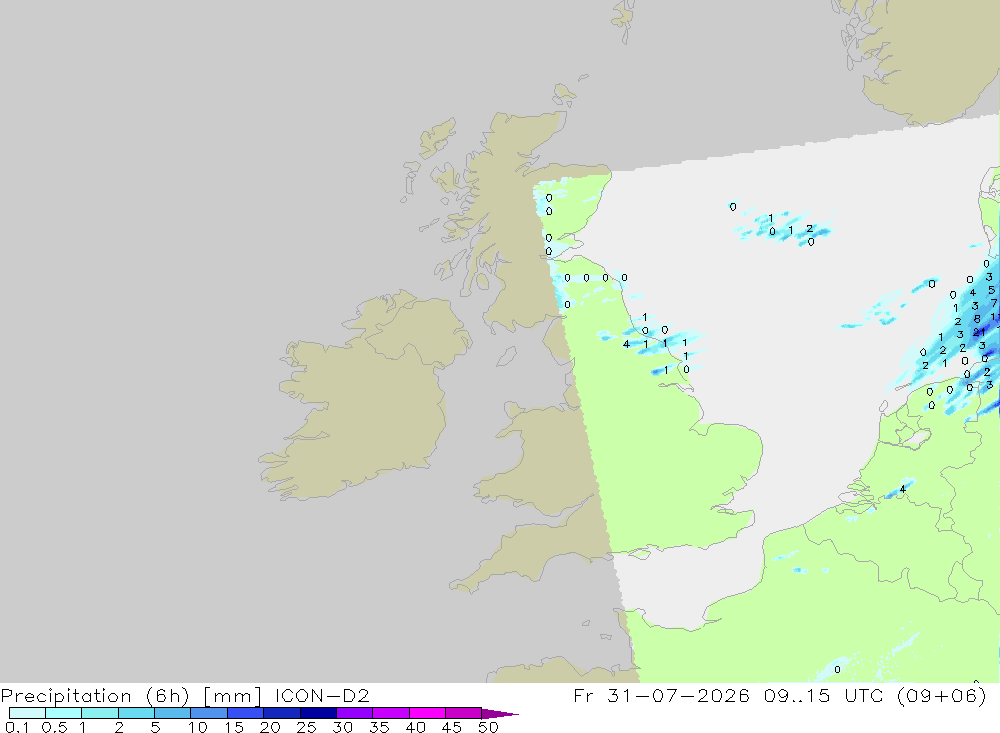
Task: Select the magenta 40–45 mm legend swatch
Action: pyautogui.click(x=427, y=713)
